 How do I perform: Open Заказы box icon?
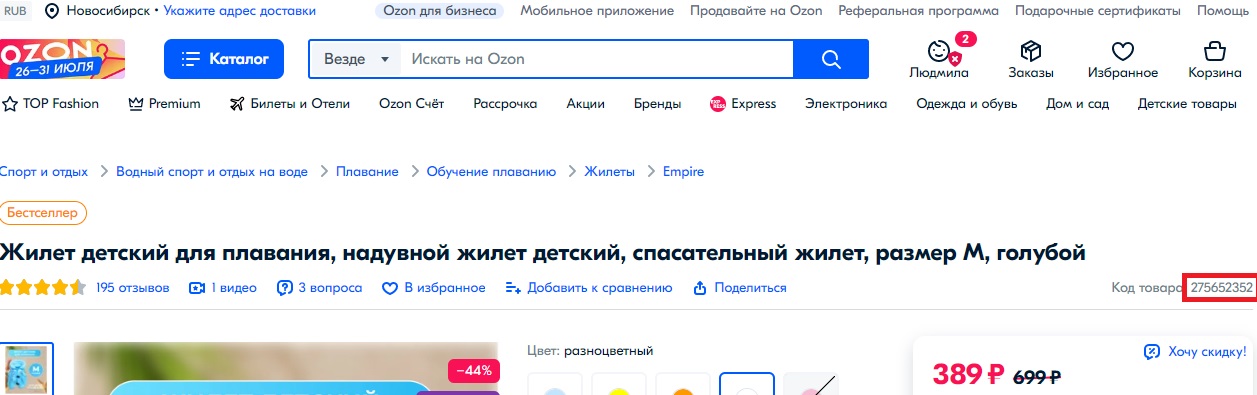1030,51
